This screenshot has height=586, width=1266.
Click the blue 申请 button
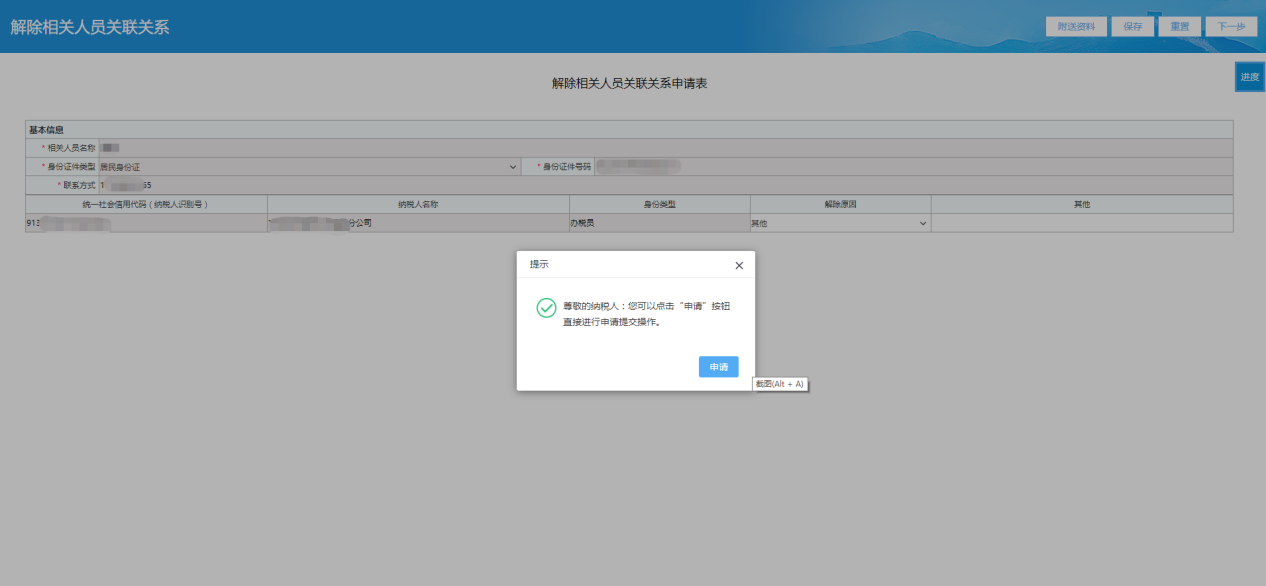(x=718, y=367)
